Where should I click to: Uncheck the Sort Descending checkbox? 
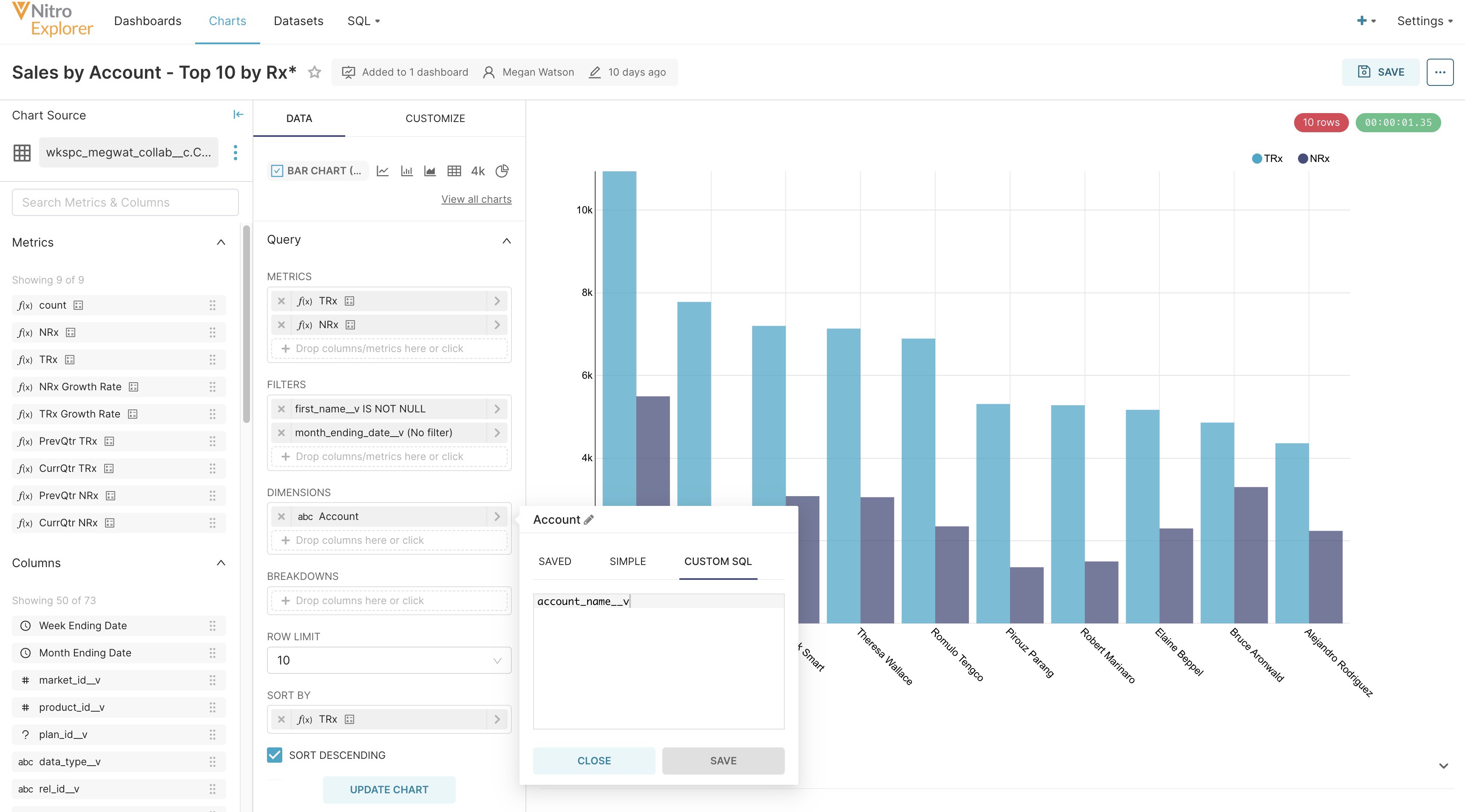tap(275, 755)
